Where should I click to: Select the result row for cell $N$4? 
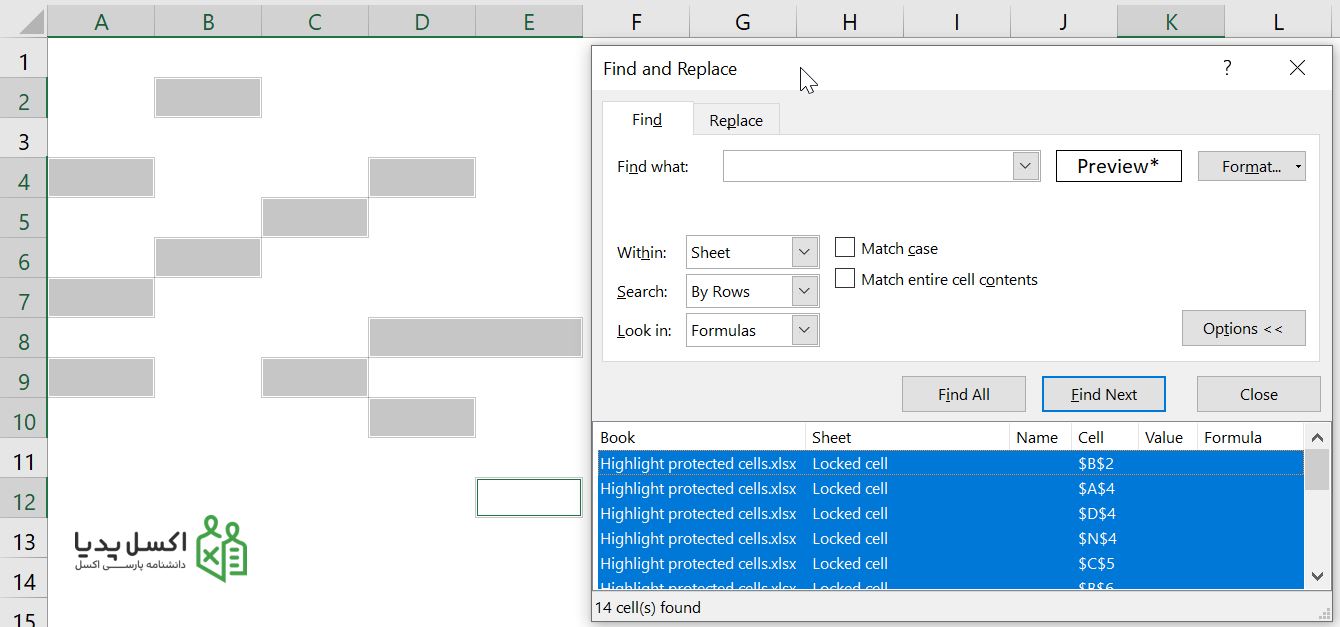pos(950,538)
